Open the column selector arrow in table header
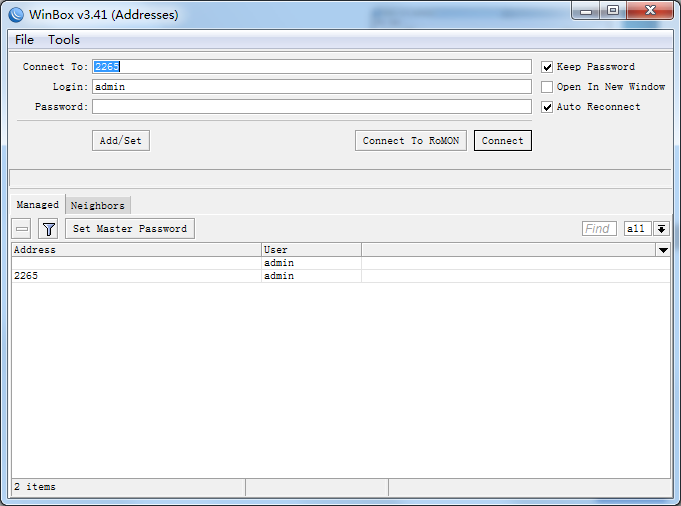 pyautogui.click(x=662, y=250)
